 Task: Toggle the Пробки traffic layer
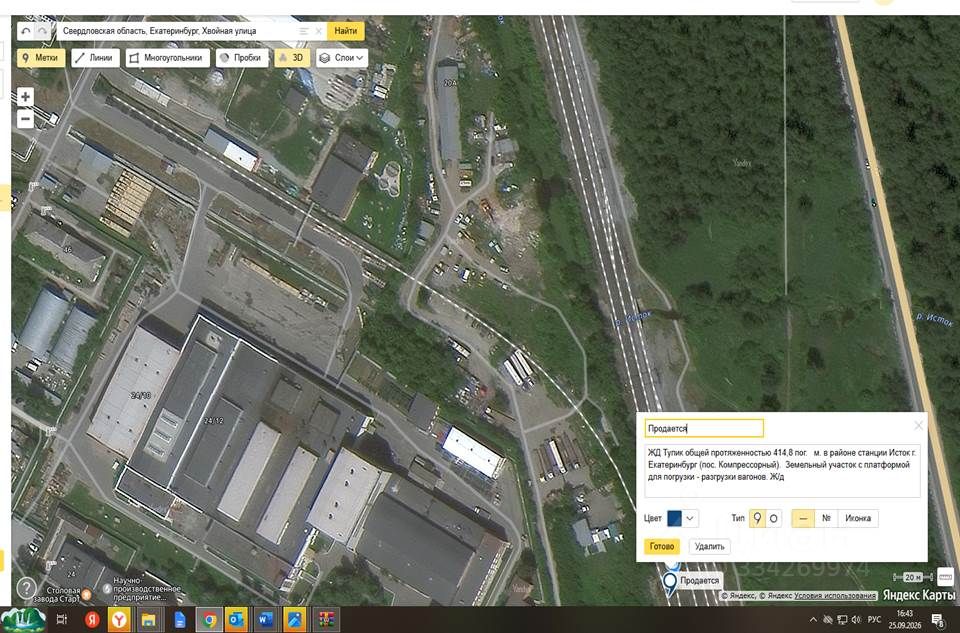(x=242, y=58)
